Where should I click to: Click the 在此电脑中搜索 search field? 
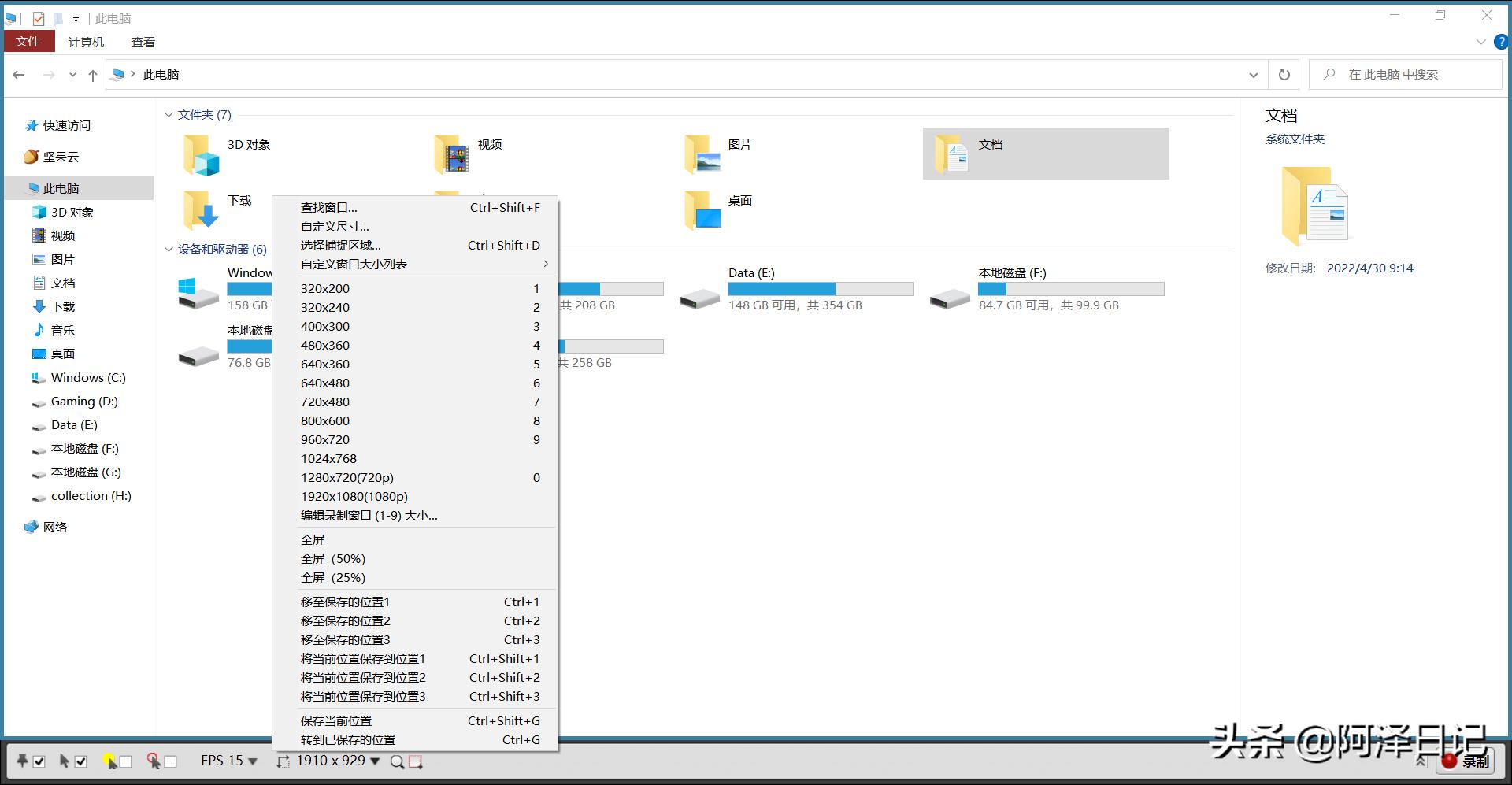click(x=1410, y=74)
